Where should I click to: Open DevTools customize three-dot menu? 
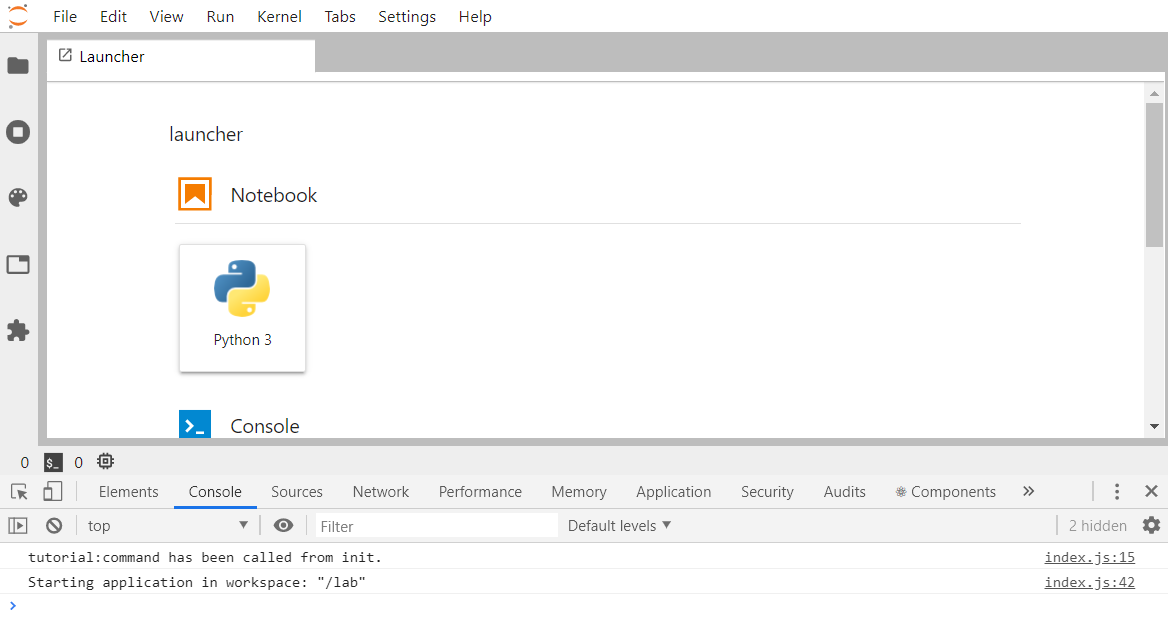1116,492
